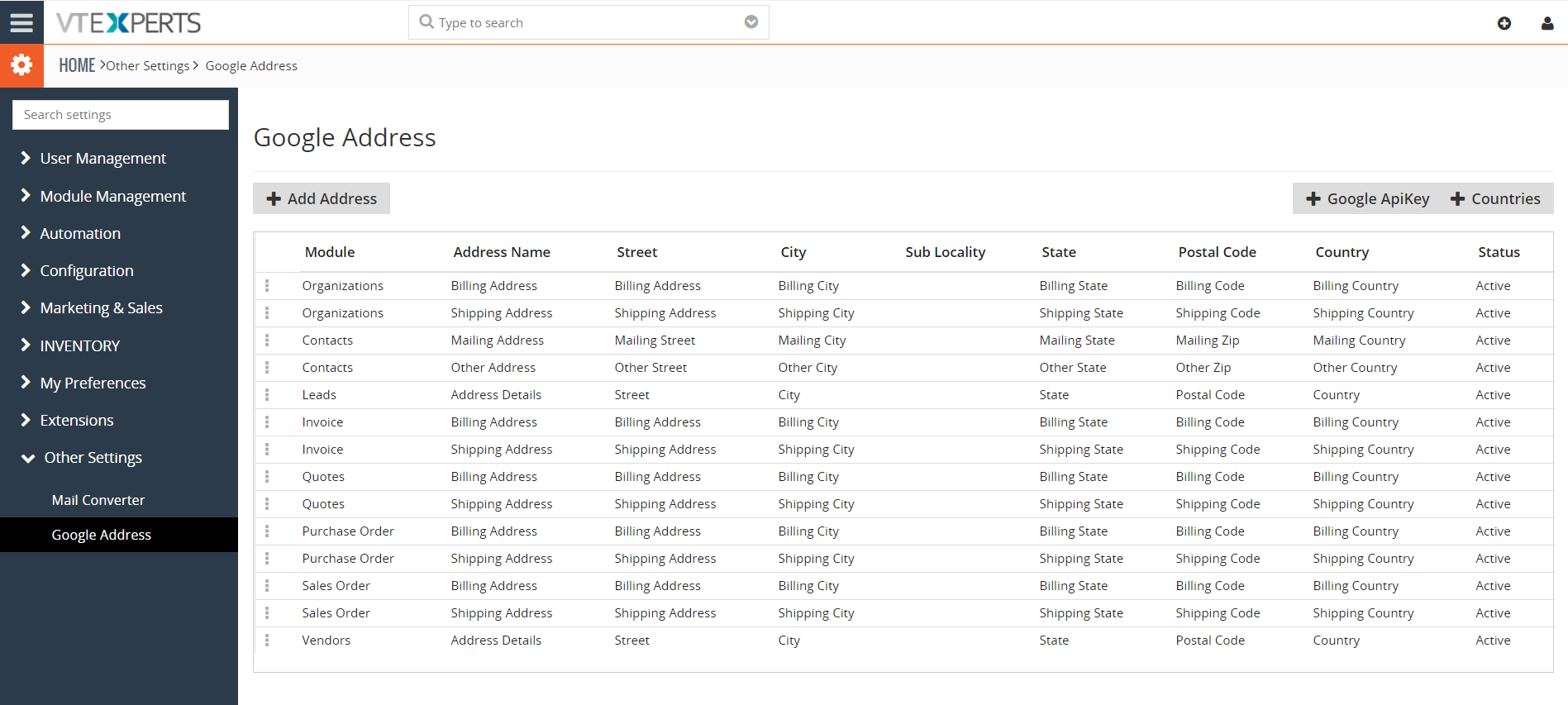
Task: Click drag handle of Purchase Order Billing row
Action: pyautogui.click(x=267, y=531)
